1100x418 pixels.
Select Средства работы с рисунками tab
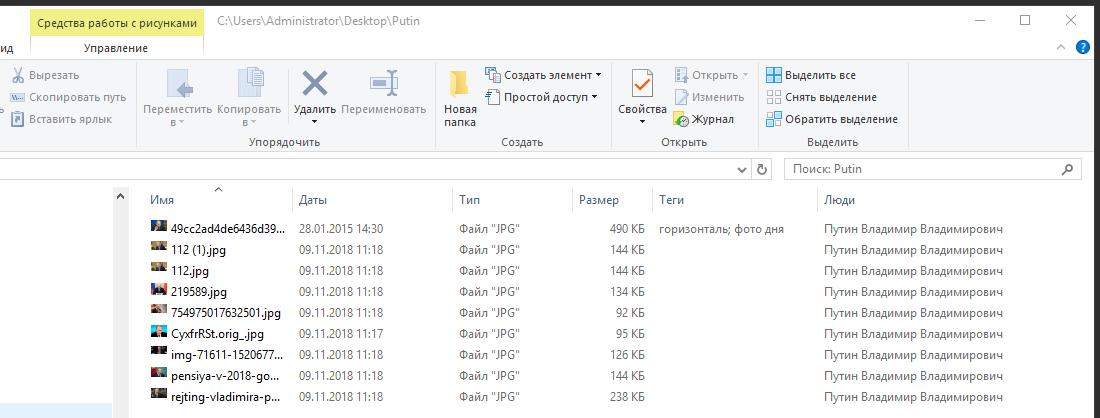pos(117,21)
